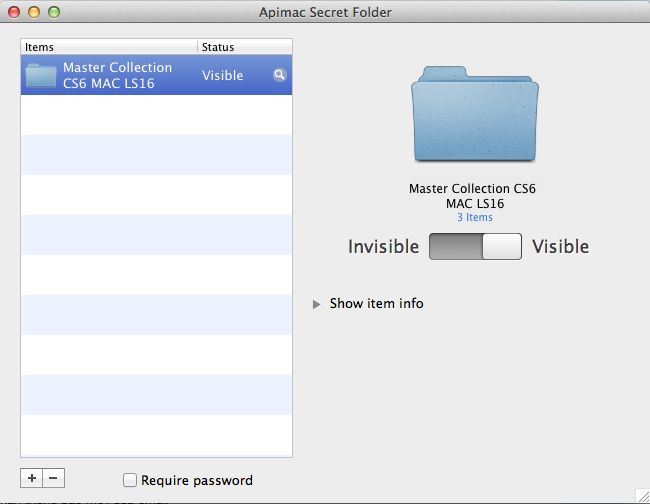Screen dimensions: 650x504
Task: Click the Invisible label beside the switch
Action: 383,247
